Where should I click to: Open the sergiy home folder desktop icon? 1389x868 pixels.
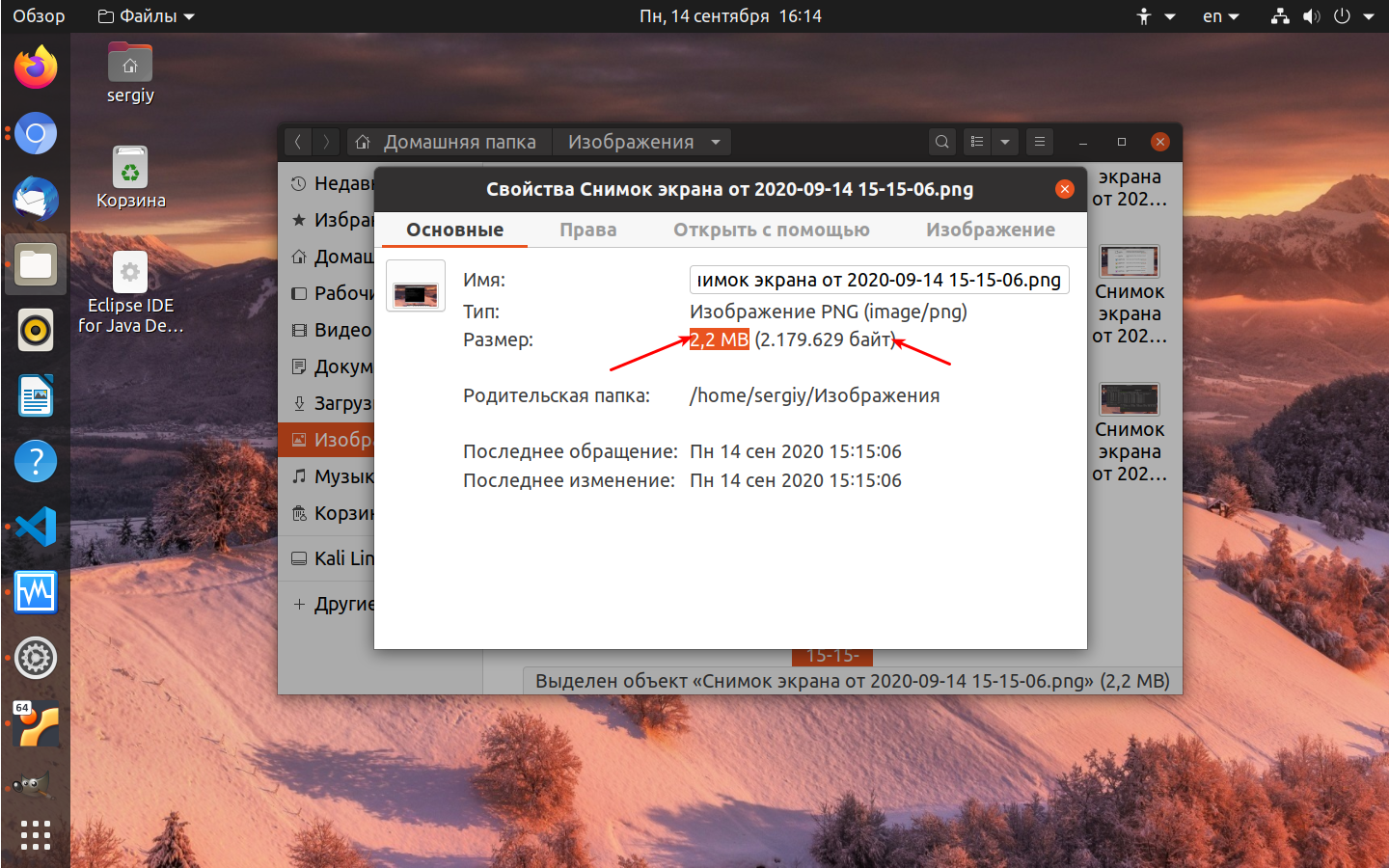(x=130, y=73)
